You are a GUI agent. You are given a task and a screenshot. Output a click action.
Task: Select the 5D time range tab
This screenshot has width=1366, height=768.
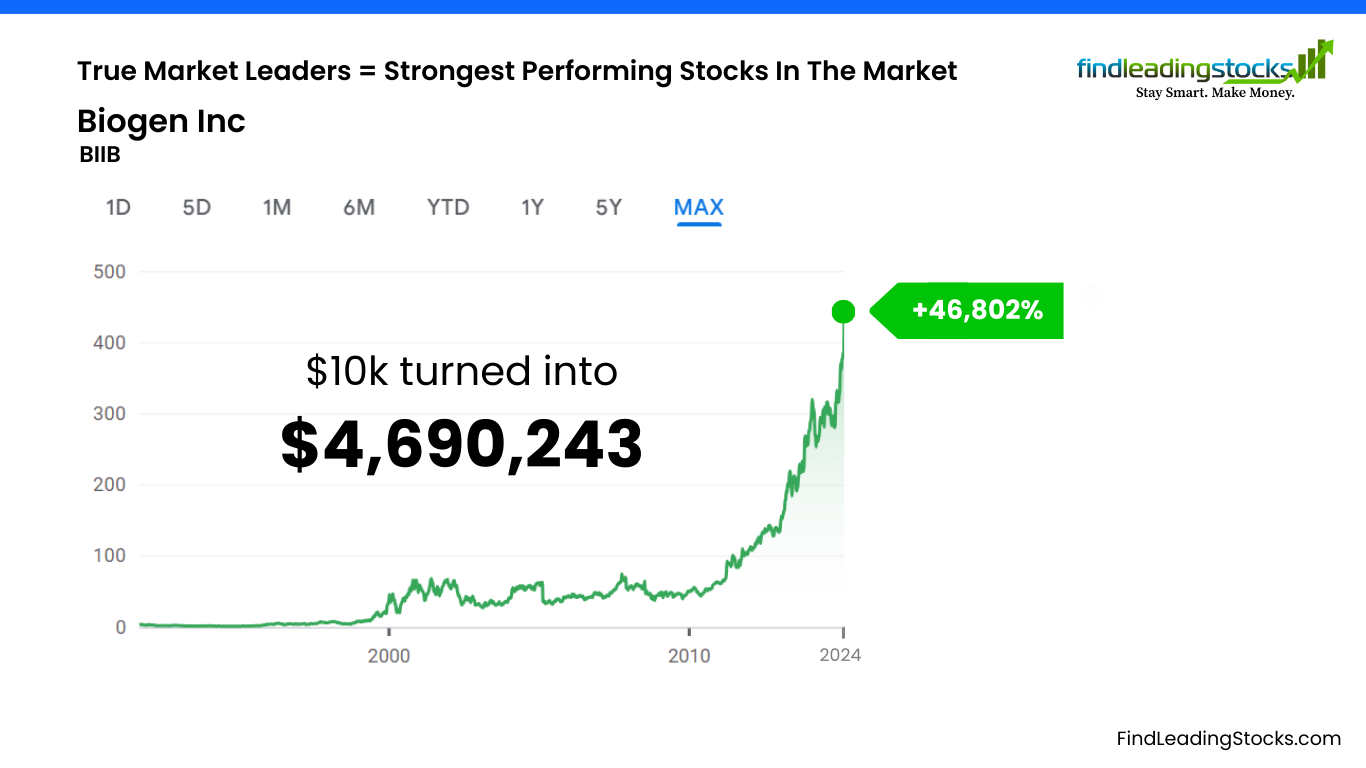coord(197,207)
